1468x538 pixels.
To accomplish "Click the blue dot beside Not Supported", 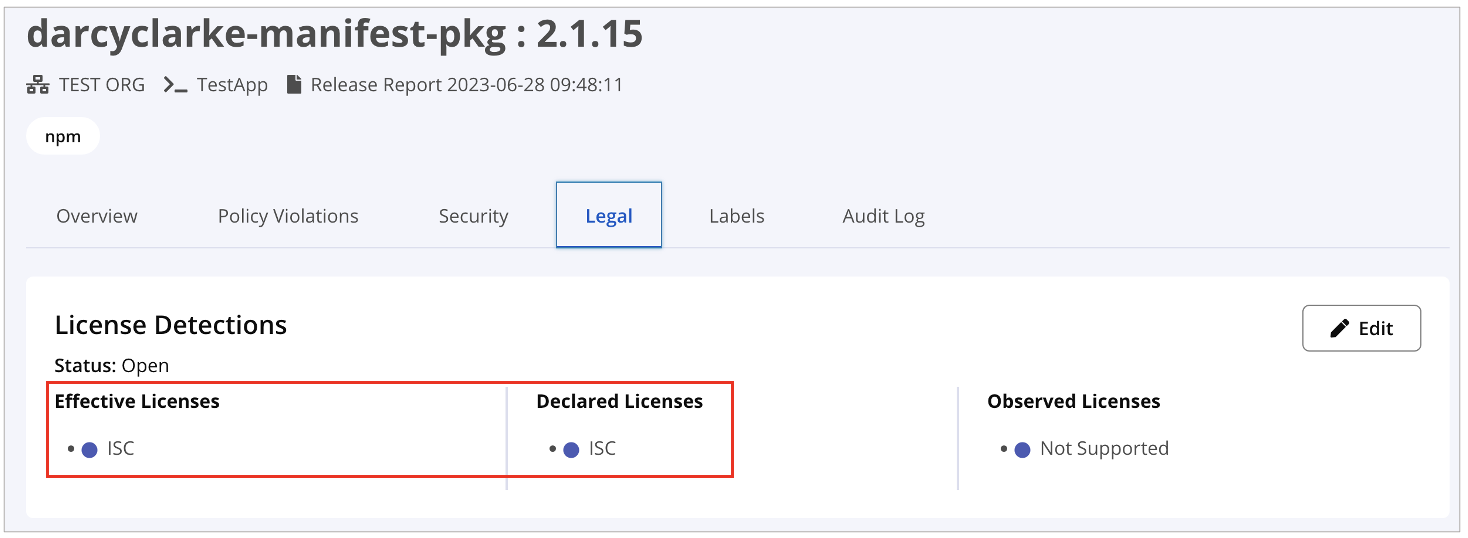I will point(1022,450).
